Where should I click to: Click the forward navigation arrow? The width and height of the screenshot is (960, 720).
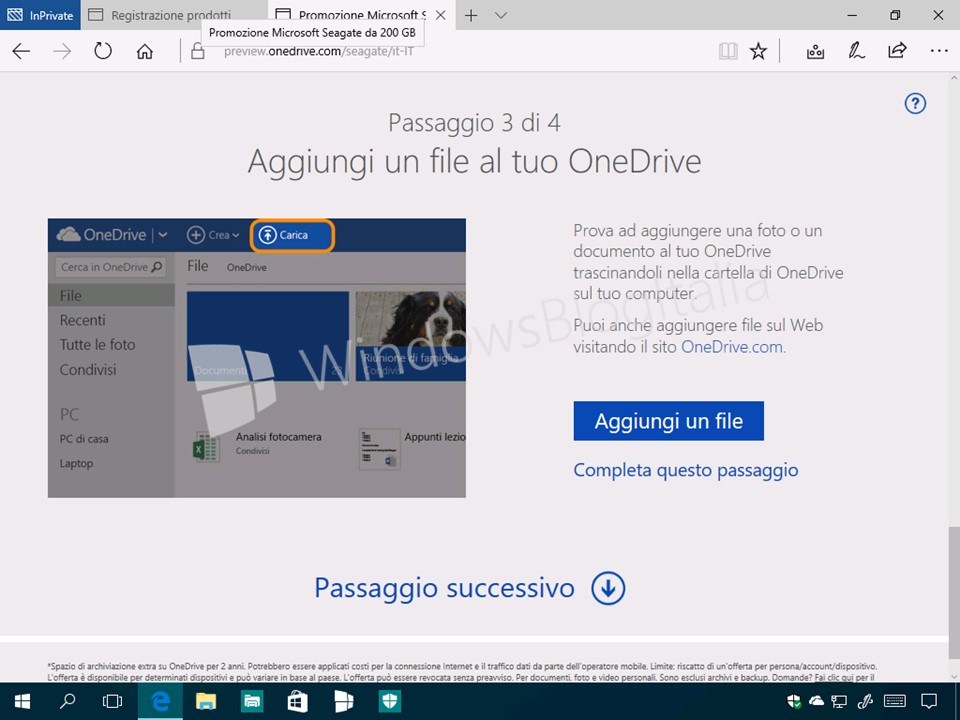click(62, 51)
